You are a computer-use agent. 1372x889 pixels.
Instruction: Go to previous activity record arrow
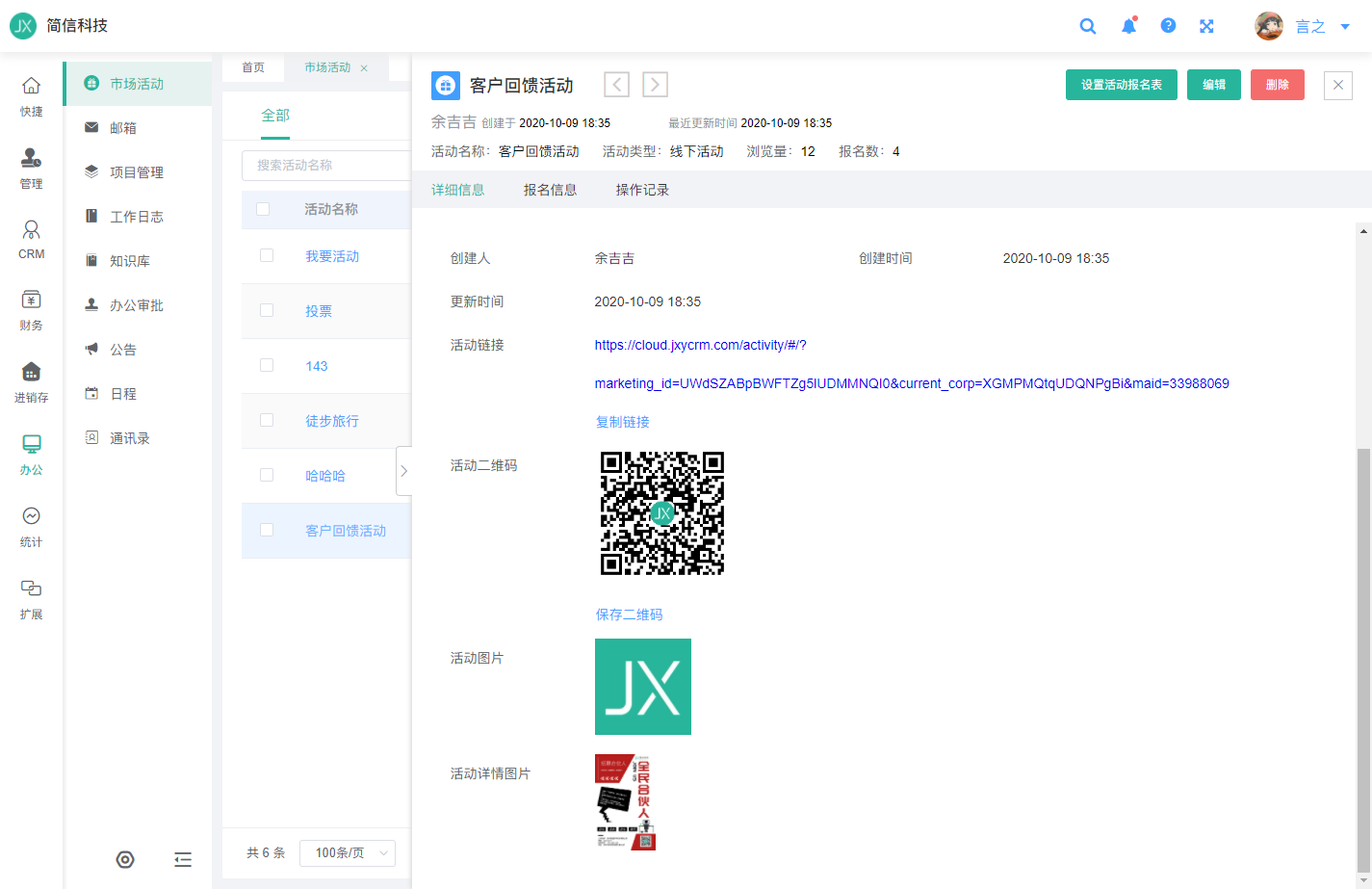pos(617,85)
